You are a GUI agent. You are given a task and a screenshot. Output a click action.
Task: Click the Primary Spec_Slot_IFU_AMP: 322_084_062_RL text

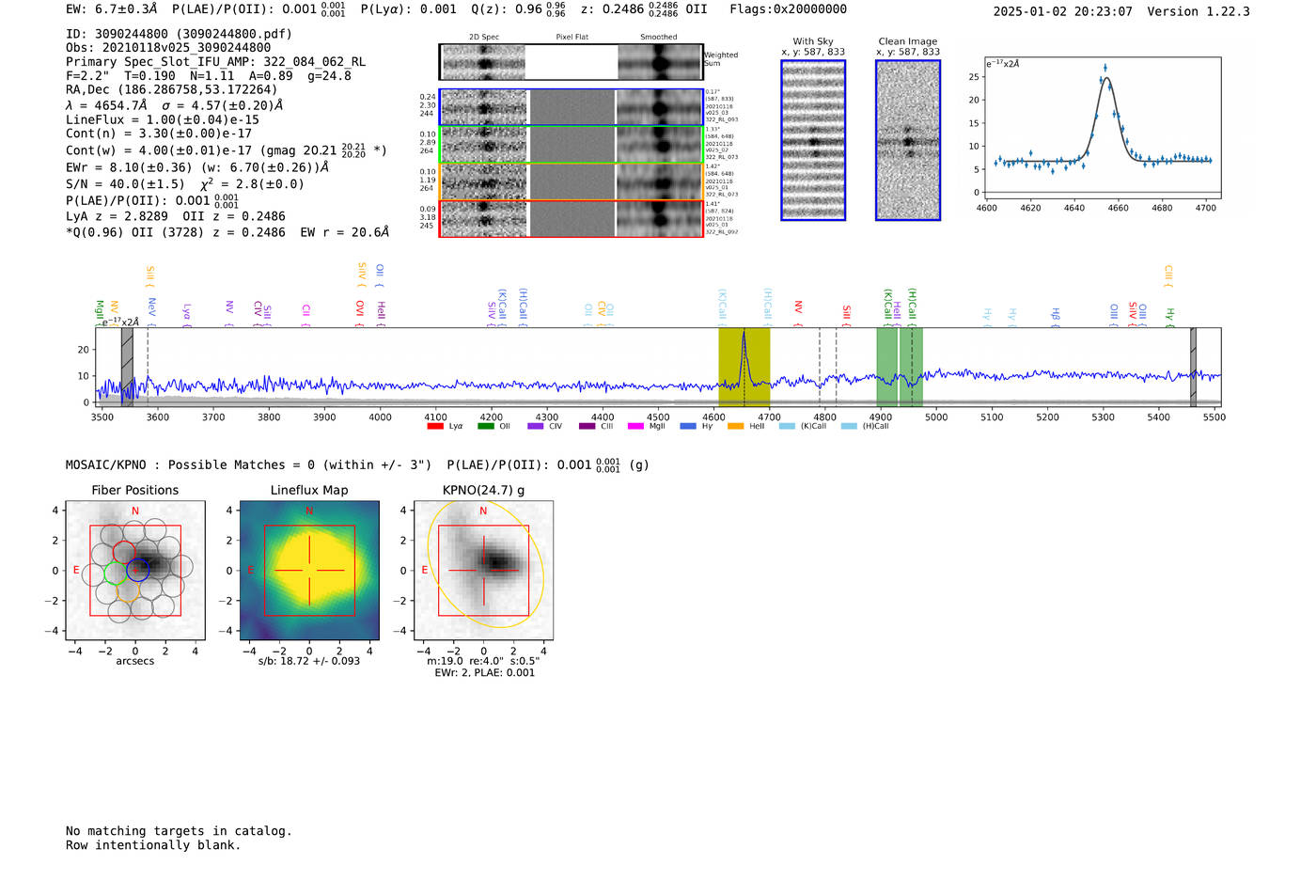tap(215, 61)
